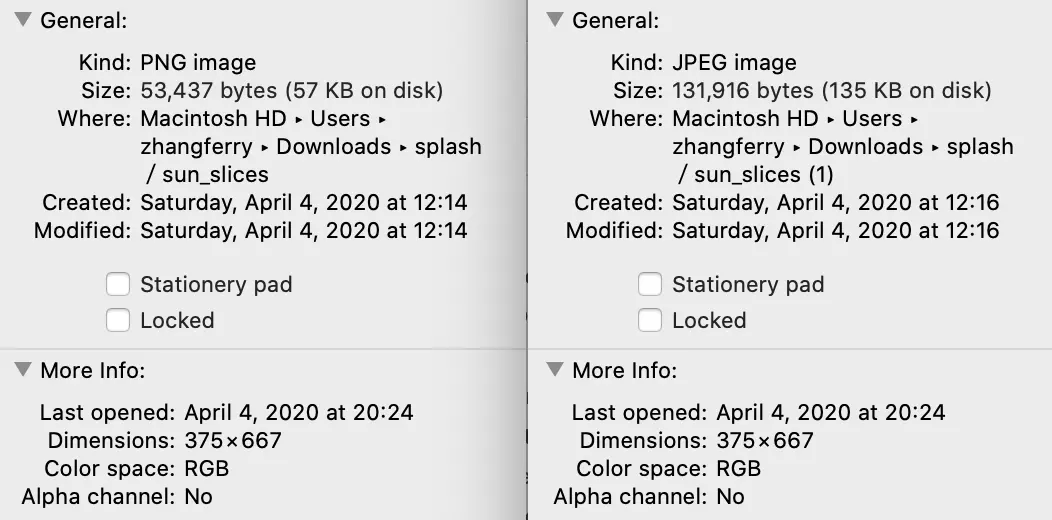
Task: Select the 'PNG image' kind text
Action: 198,63
